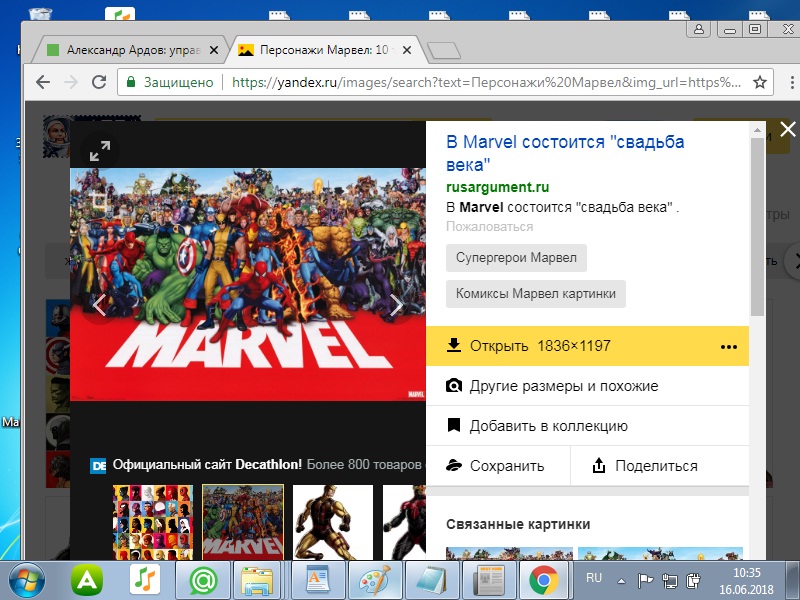The width and height of the screenshot is (800, 600).
Task: Open green A application in taskbar
Action: pyautogui.click(x=87, y=581)
